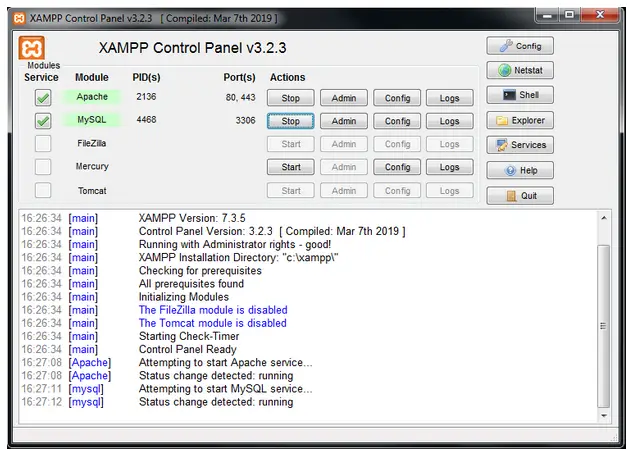Open Apache Logs menu
The width and height of the screenshot is (627, 450).
[449, 98]
